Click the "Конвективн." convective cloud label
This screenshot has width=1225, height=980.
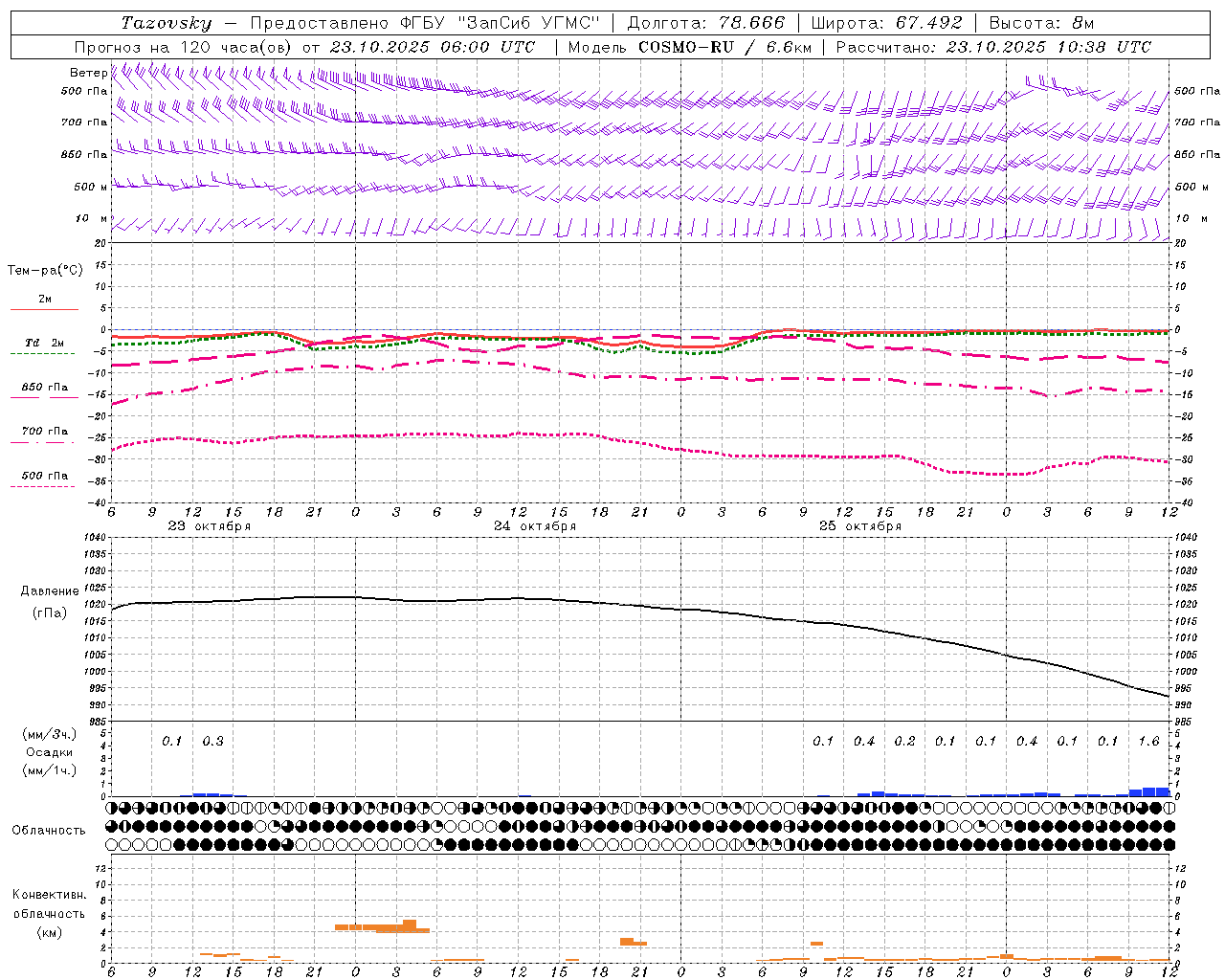point(49,895)
